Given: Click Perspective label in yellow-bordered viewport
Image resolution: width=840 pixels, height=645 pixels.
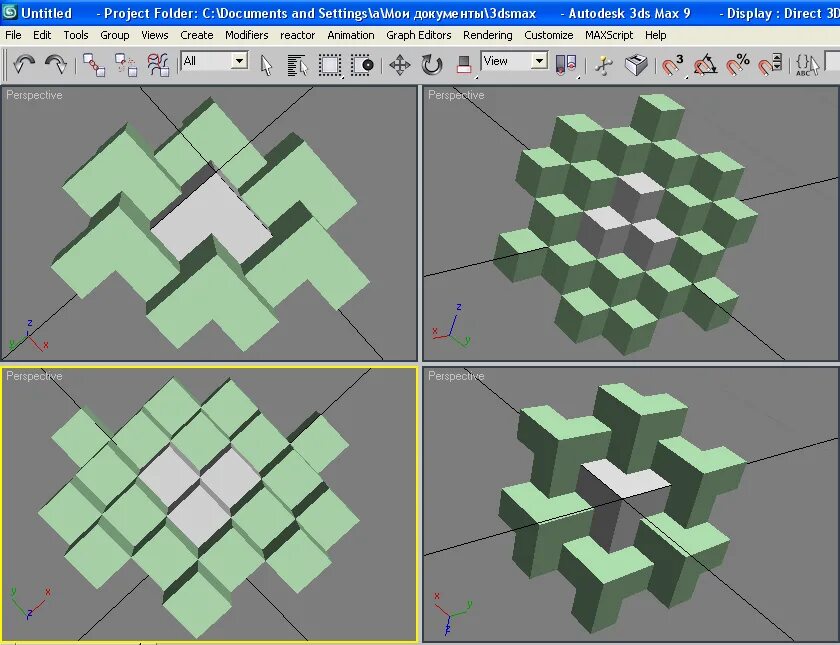Looking at the screenshot, I should click(34, 376).
